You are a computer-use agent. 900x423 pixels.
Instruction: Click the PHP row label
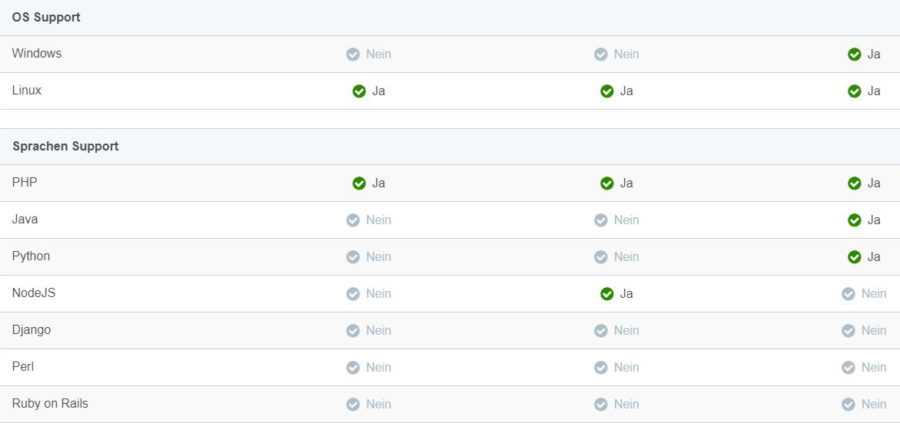[x=25, y=183]
